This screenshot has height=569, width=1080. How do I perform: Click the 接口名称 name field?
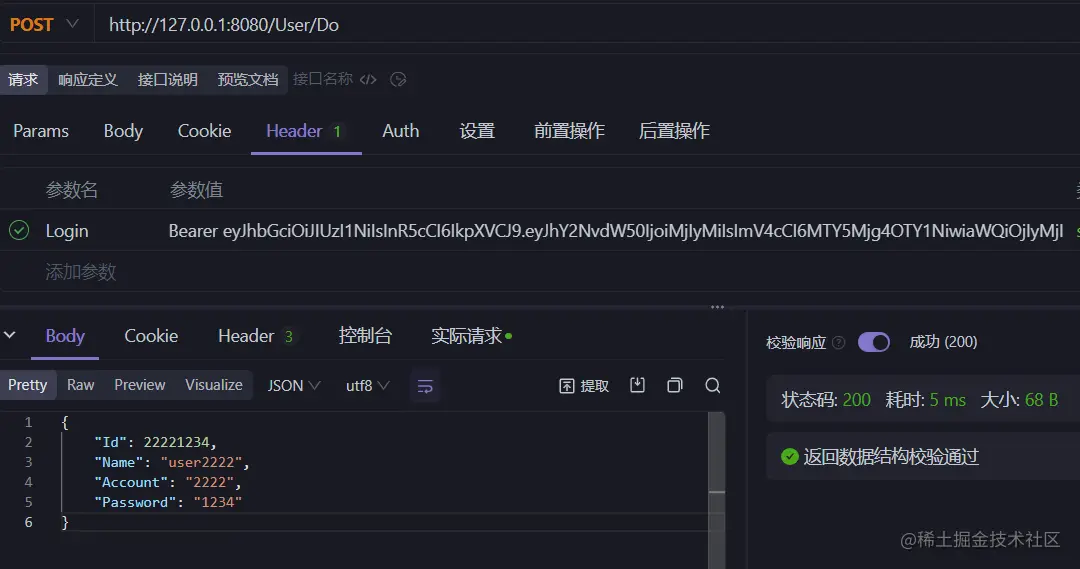point(322,79)
